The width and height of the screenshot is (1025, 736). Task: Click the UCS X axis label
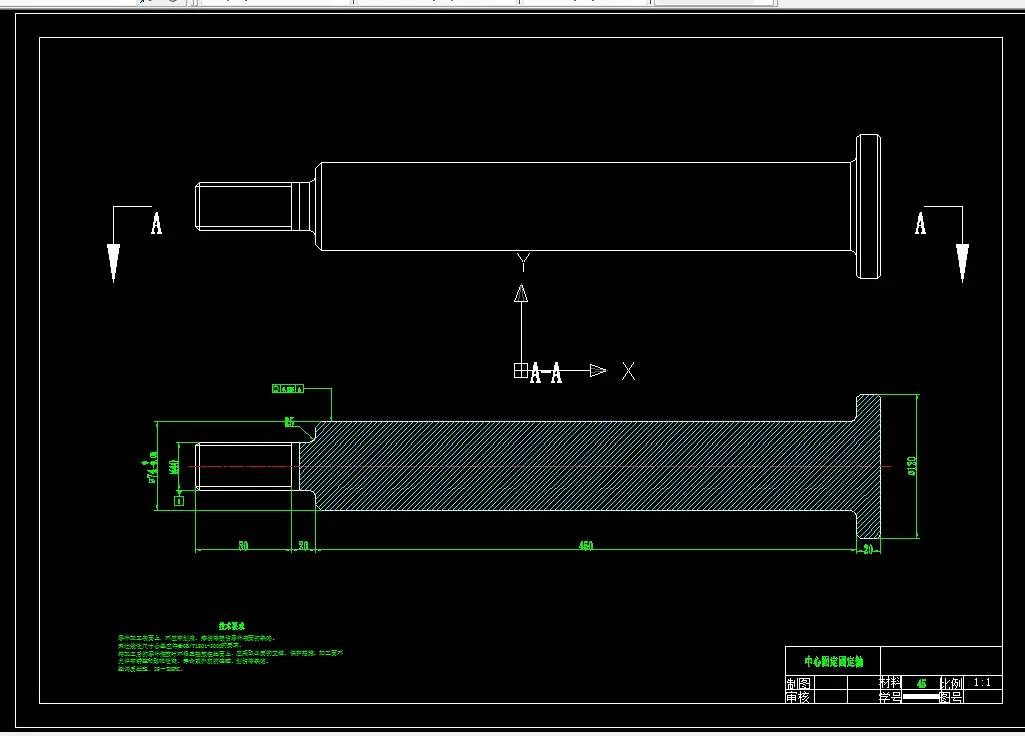628,371
